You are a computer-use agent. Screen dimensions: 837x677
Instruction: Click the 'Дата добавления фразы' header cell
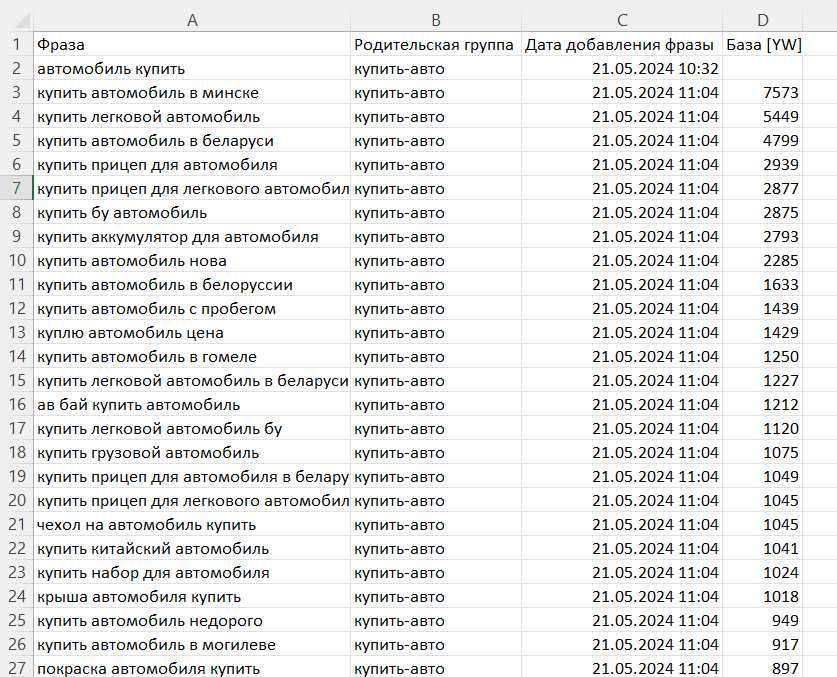(x=622, y=44)
